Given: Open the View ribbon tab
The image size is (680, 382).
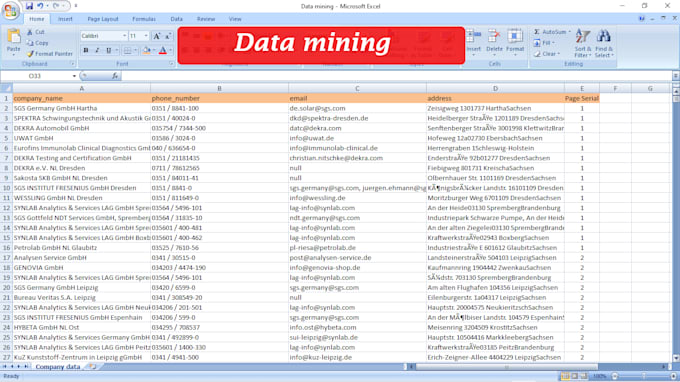Looking at the screenshot, I should 235,19.
